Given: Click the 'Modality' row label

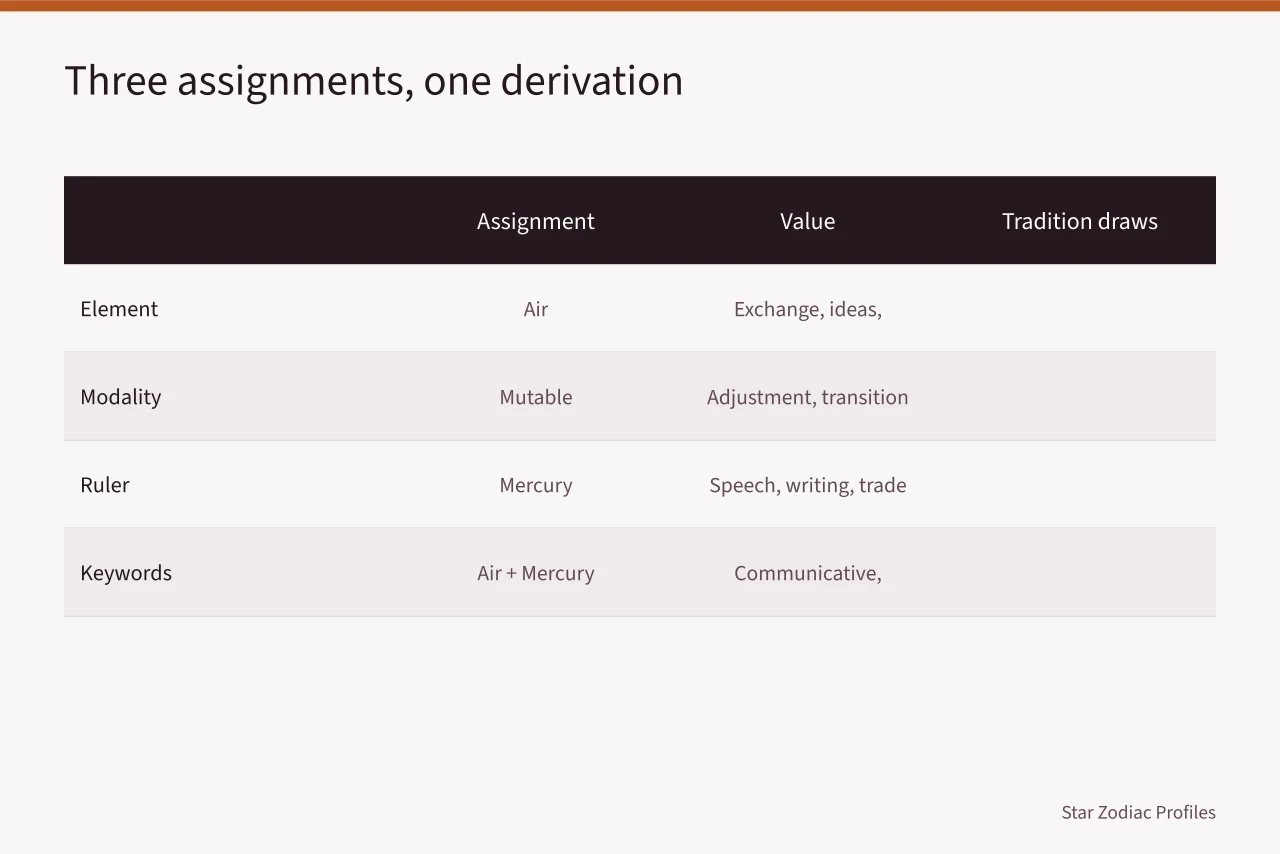Looking at the screenshot, I should (x=120, y=397).
